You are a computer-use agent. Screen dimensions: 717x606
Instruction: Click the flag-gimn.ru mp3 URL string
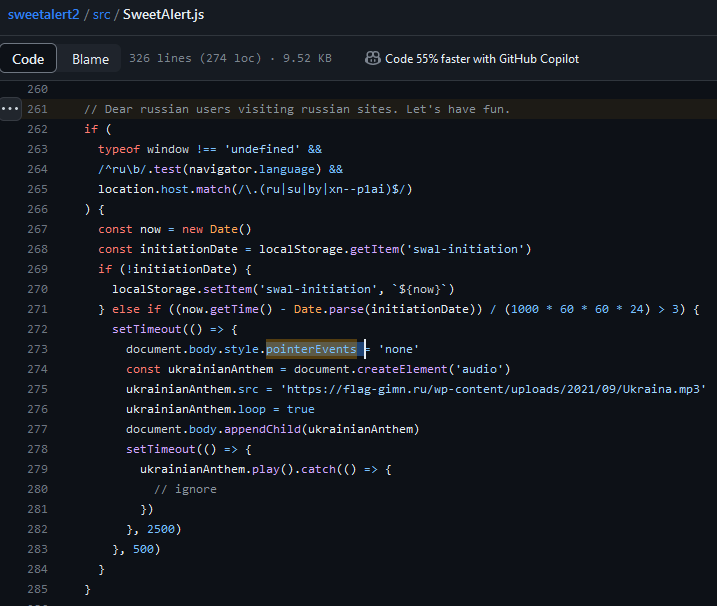click(493, 389)
